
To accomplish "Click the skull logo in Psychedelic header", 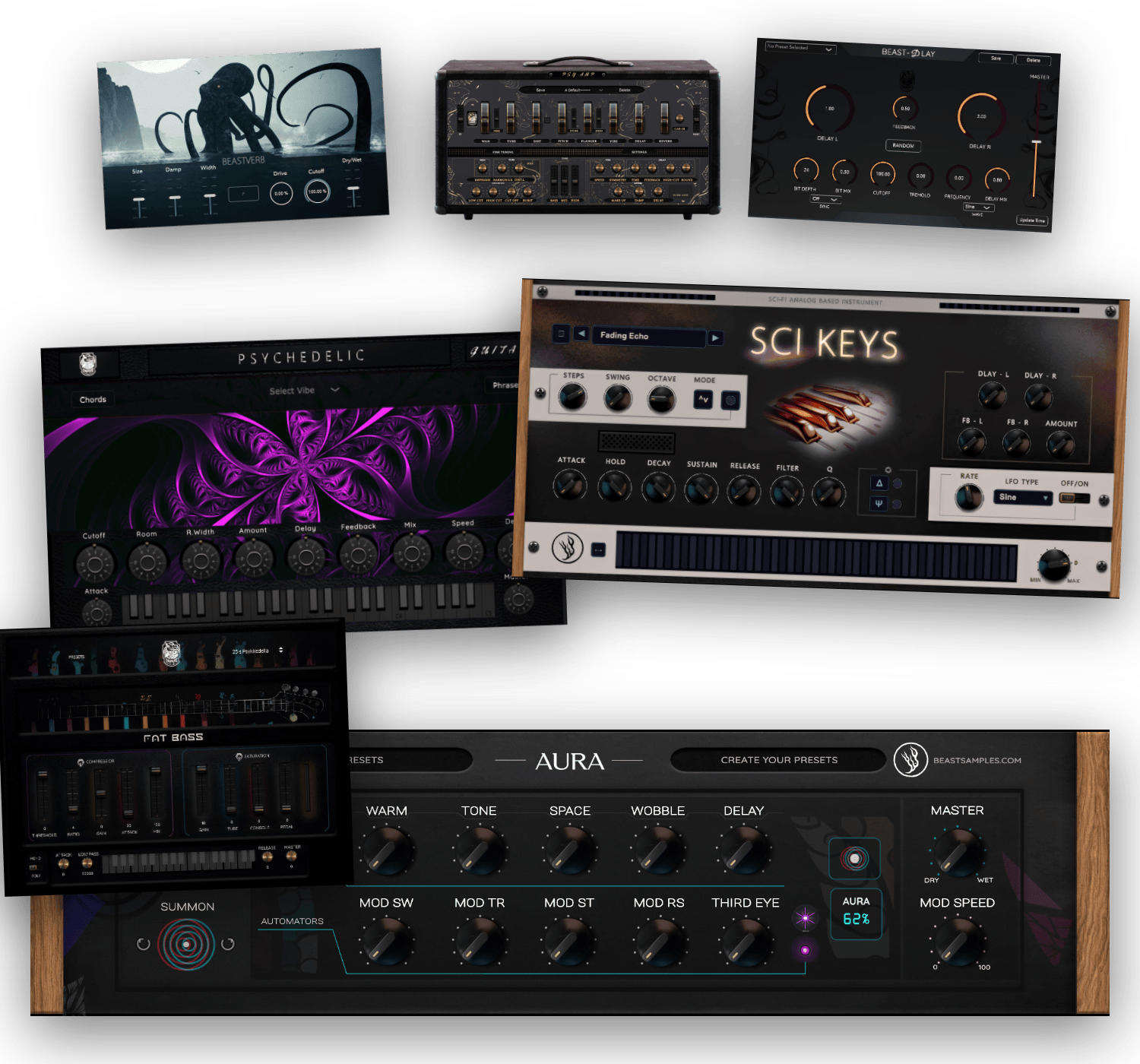I will point(88,364).
